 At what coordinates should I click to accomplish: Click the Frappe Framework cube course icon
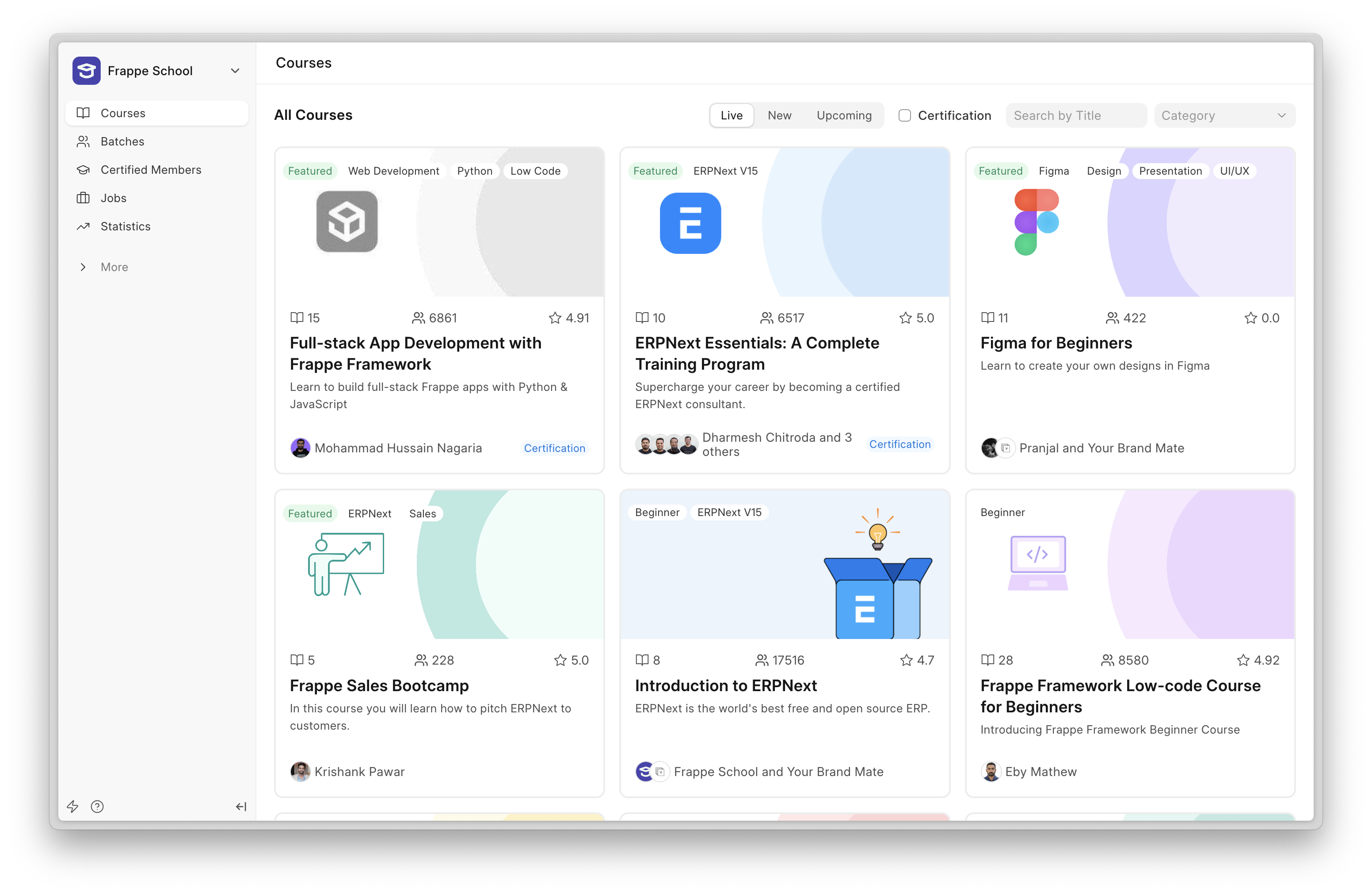pos(347,222)
